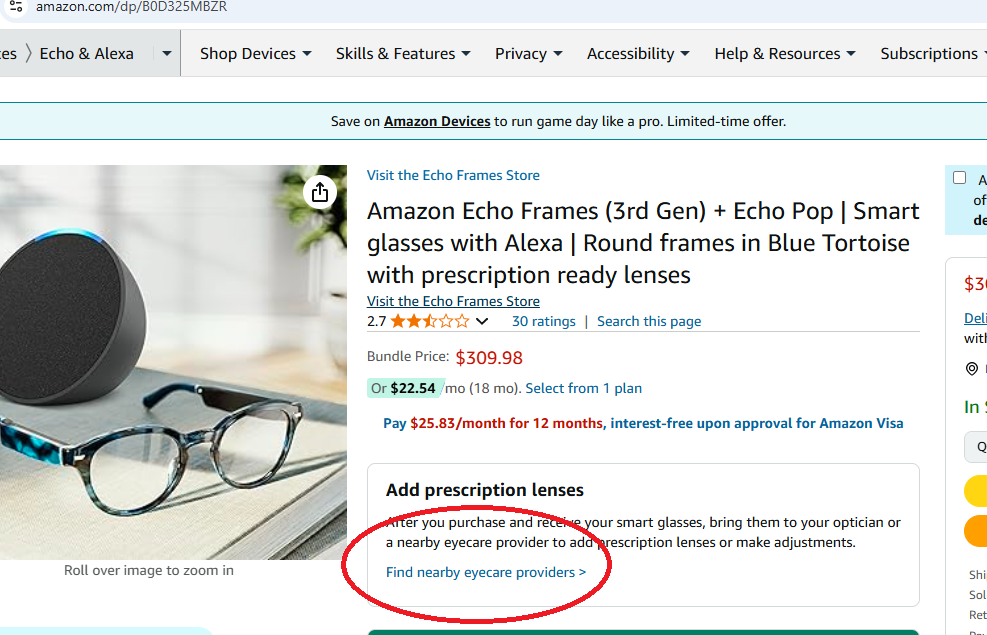Click the delivery location pin icon

pyautogui.click(x=972, y=369)
